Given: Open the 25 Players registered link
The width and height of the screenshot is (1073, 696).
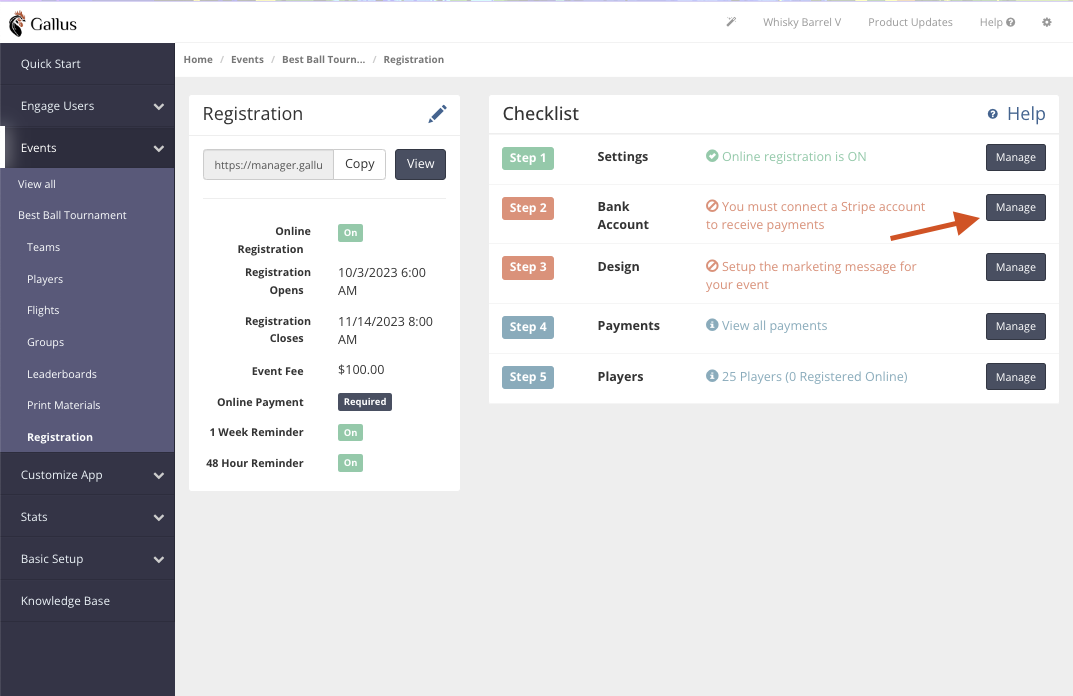Looking at the screenshot, I should [x=814, y=377].
